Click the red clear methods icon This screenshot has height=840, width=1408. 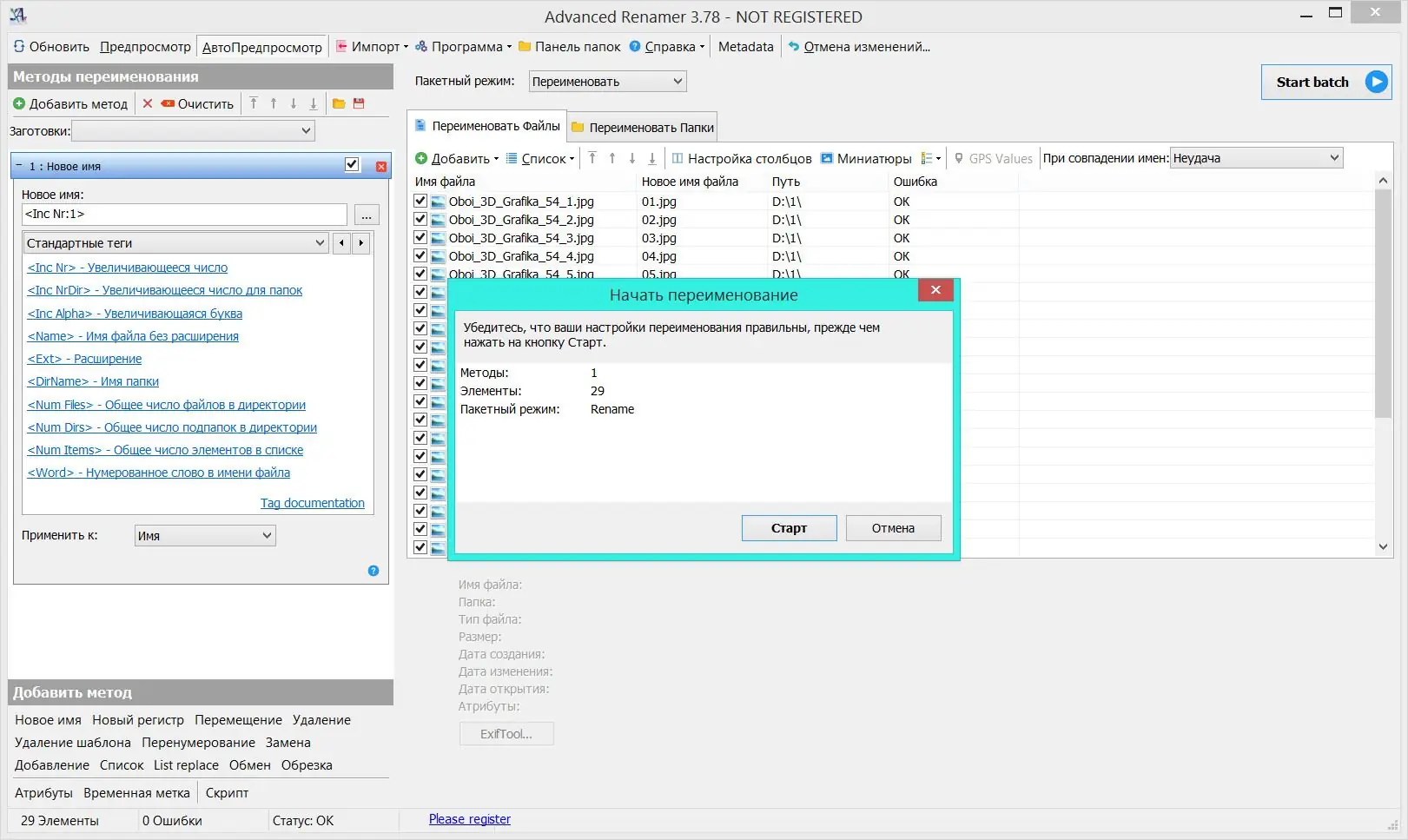tap(168, 103)
